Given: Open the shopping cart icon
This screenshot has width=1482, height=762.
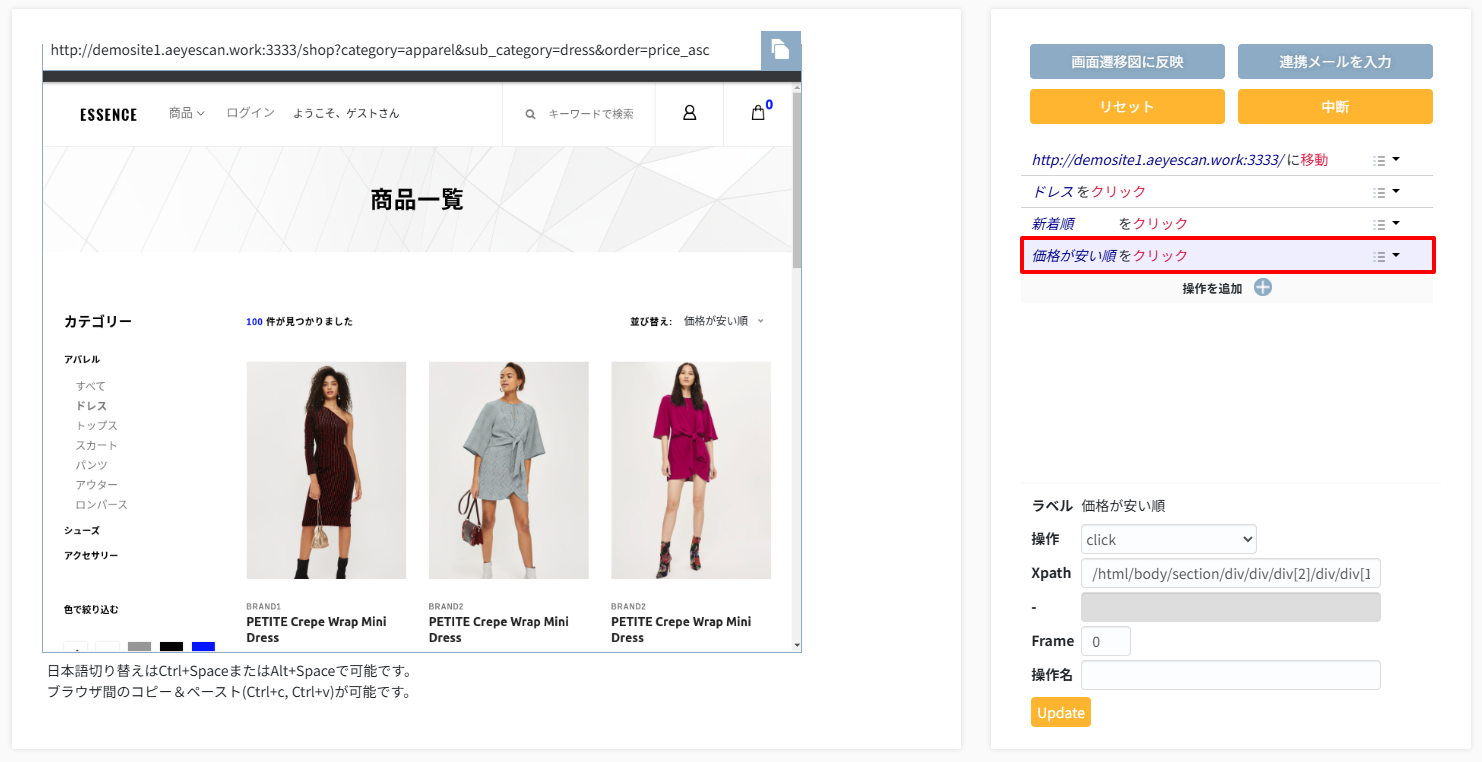Looking at the screenshot, I should 758,113.
